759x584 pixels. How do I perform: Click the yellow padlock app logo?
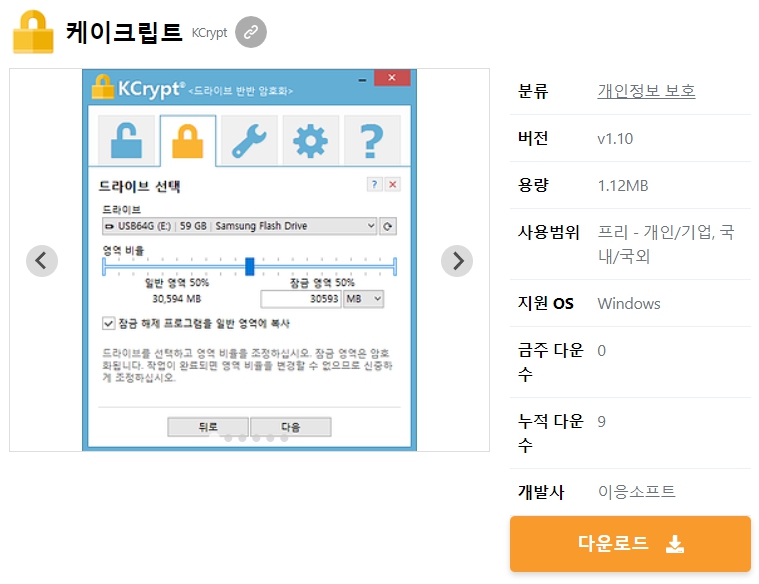coord(33,32)
